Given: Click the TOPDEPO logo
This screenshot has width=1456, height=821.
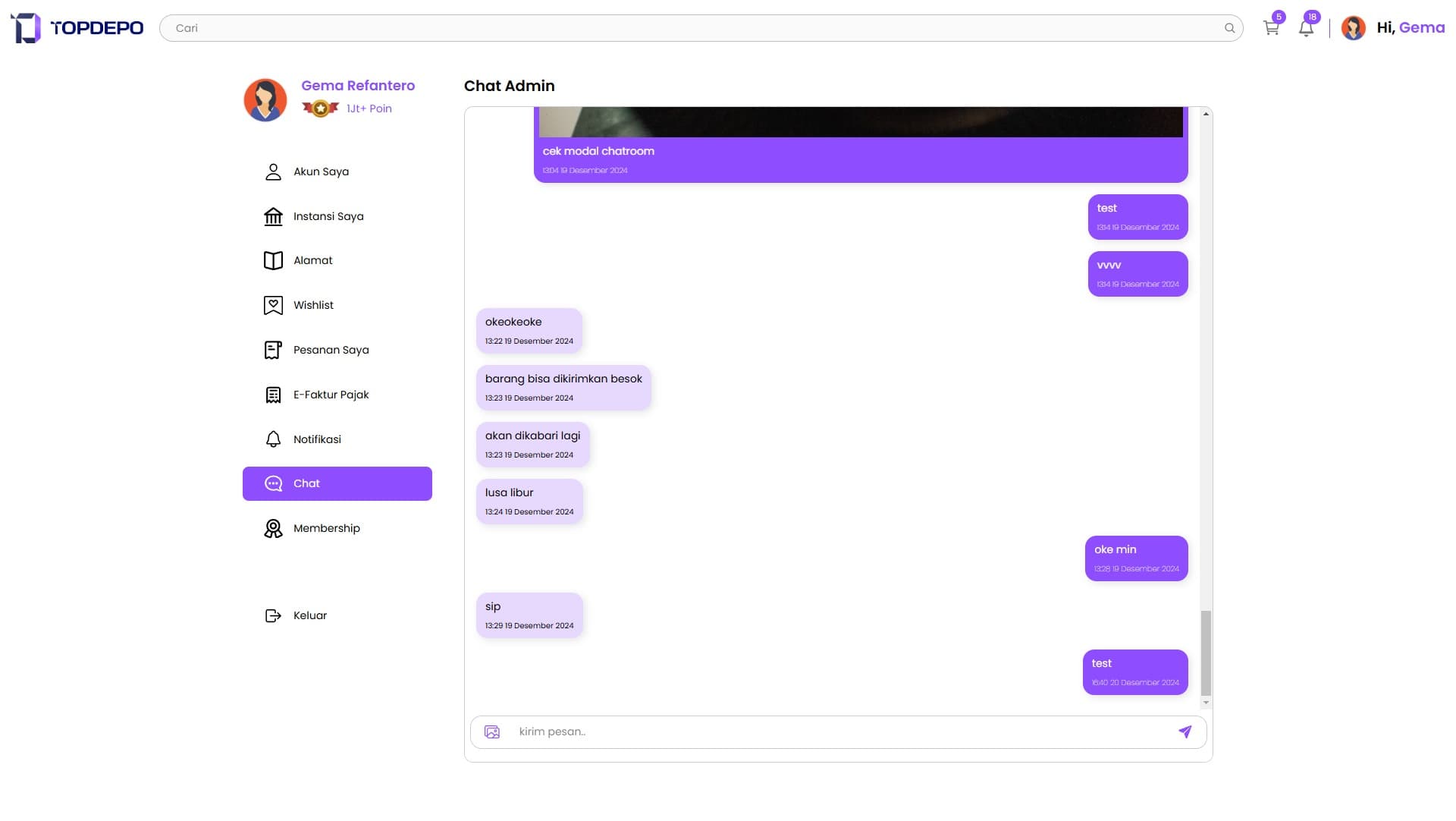Looking at the screenshot, I should [77, 28].
